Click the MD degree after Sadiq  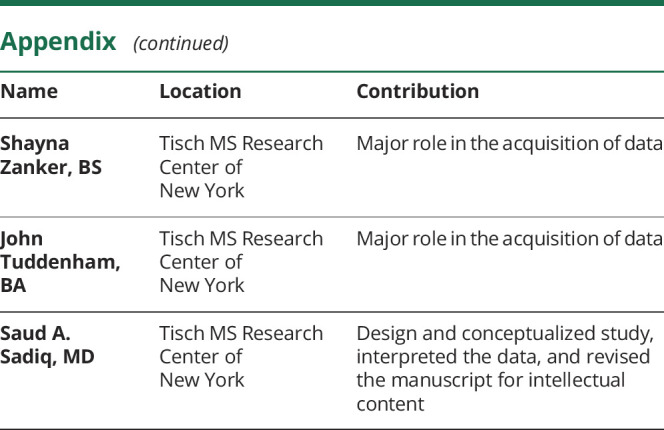click(80, 357)
